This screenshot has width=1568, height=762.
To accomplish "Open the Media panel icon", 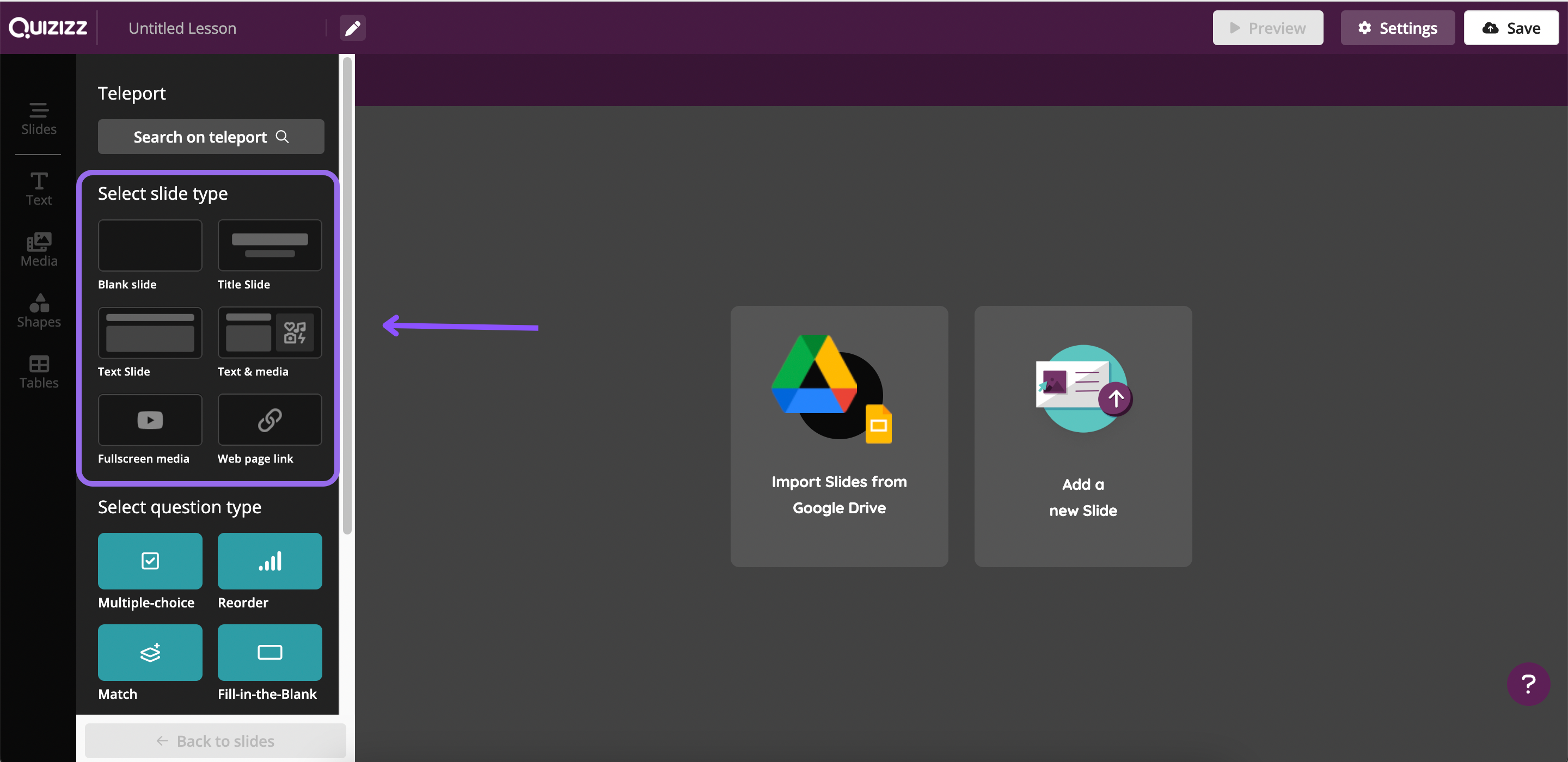I will 38,249.
